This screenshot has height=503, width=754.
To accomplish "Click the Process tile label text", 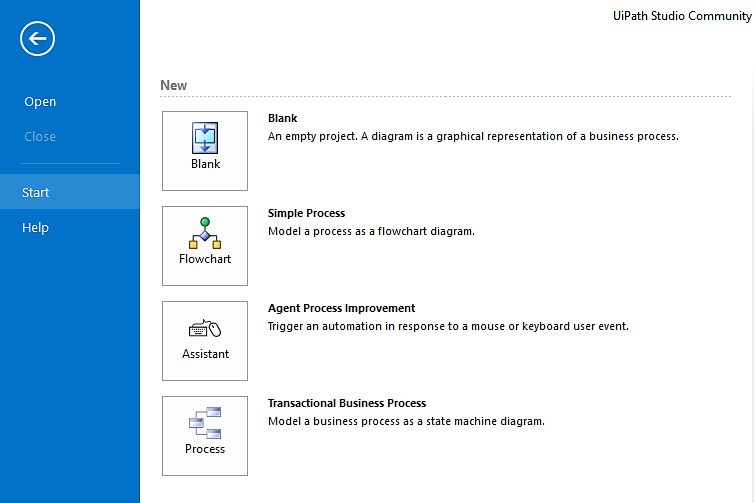I will [x=205, y=449].
